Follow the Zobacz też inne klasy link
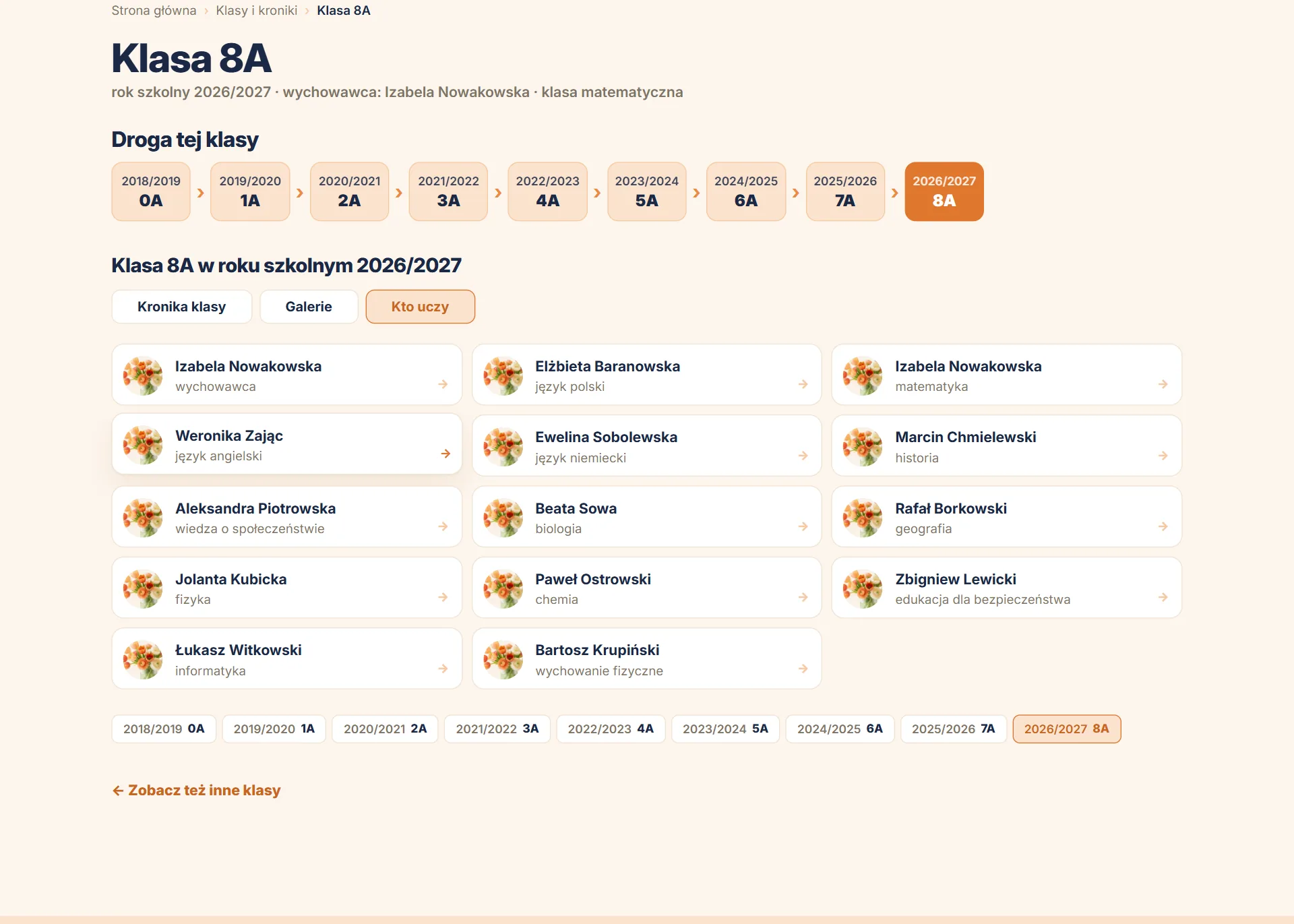1294x924 pixels. (196, 790)
